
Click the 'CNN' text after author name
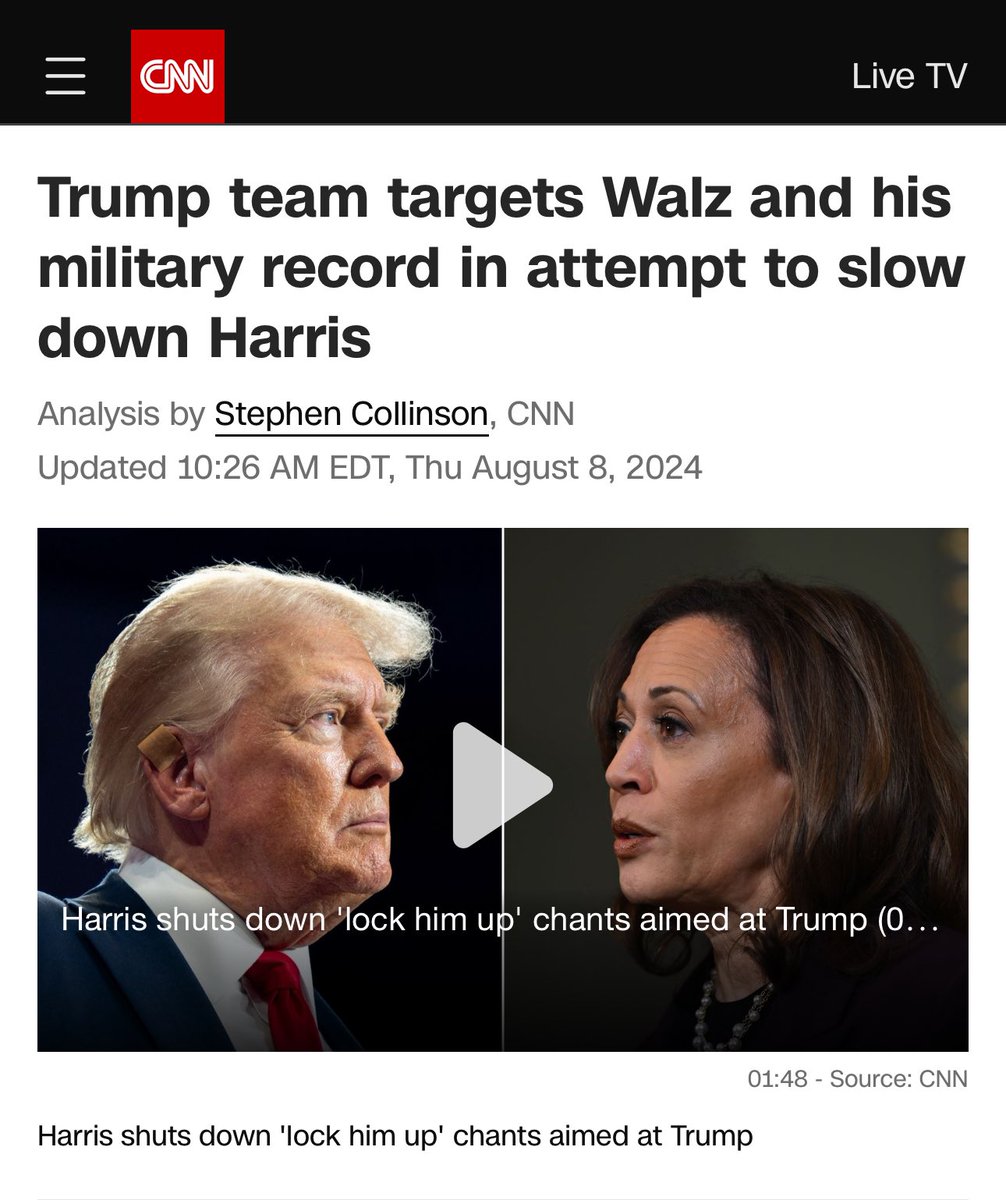pyautogui.click(x=541, y=414)
